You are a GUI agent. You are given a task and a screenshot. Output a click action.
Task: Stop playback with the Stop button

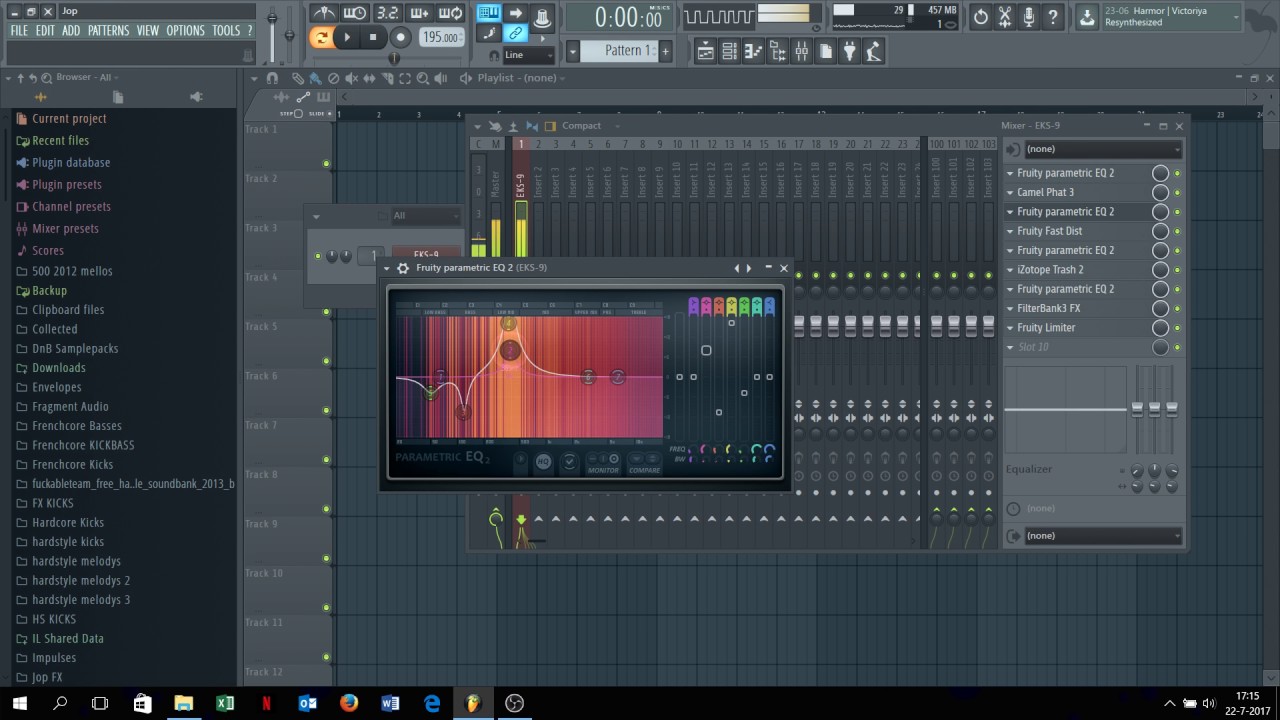373,37
